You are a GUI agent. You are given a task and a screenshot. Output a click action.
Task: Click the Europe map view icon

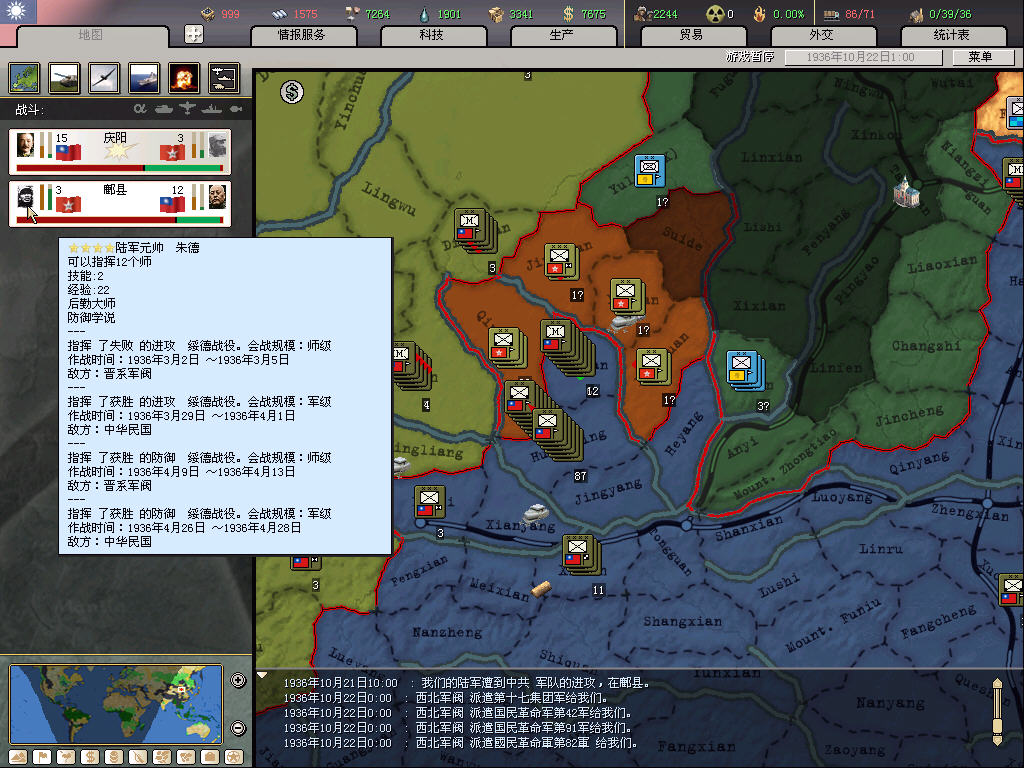(x=24, y=77)
